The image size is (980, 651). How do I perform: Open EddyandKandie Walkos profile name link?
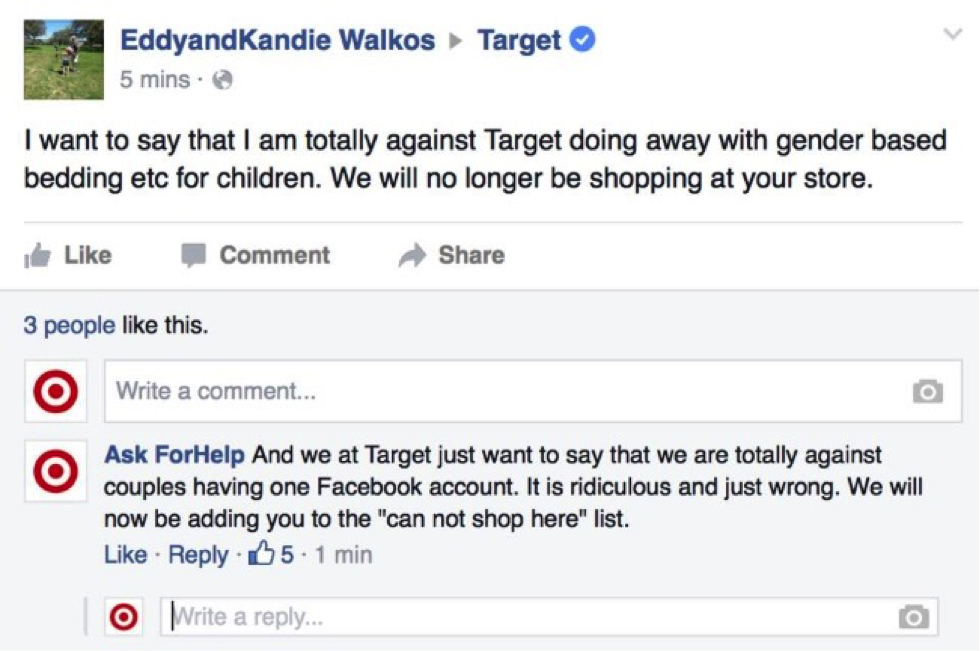[x=278, y=40]
